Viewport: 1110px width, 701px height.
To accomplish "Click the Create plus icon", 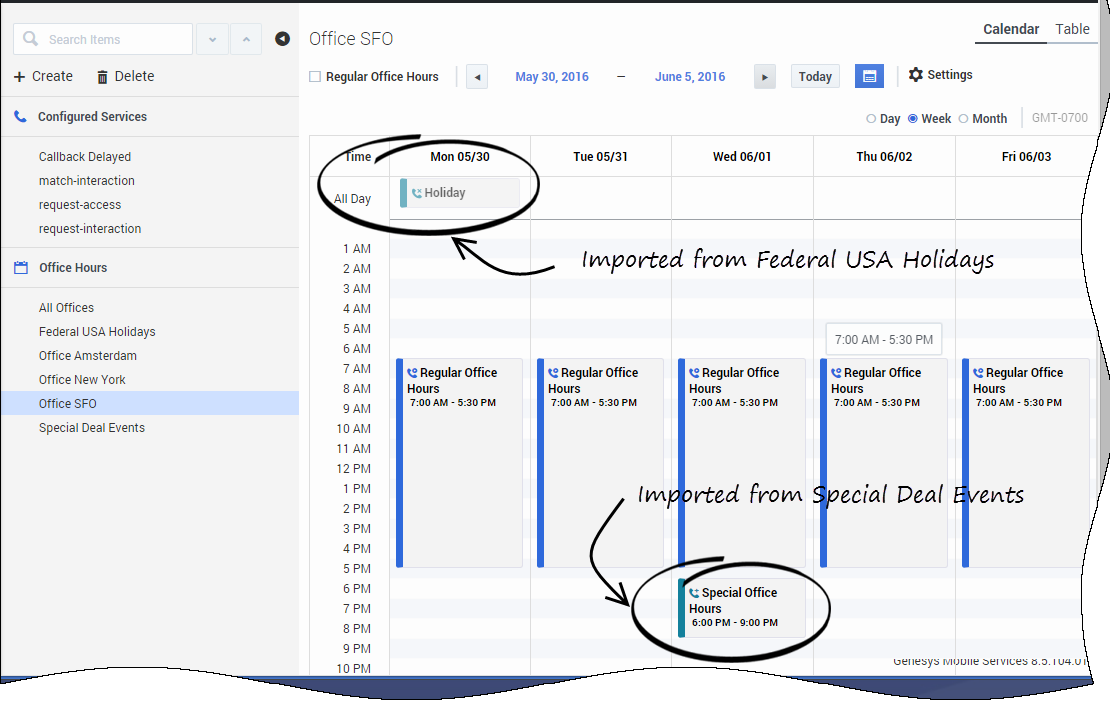I will tap(20, 77).
